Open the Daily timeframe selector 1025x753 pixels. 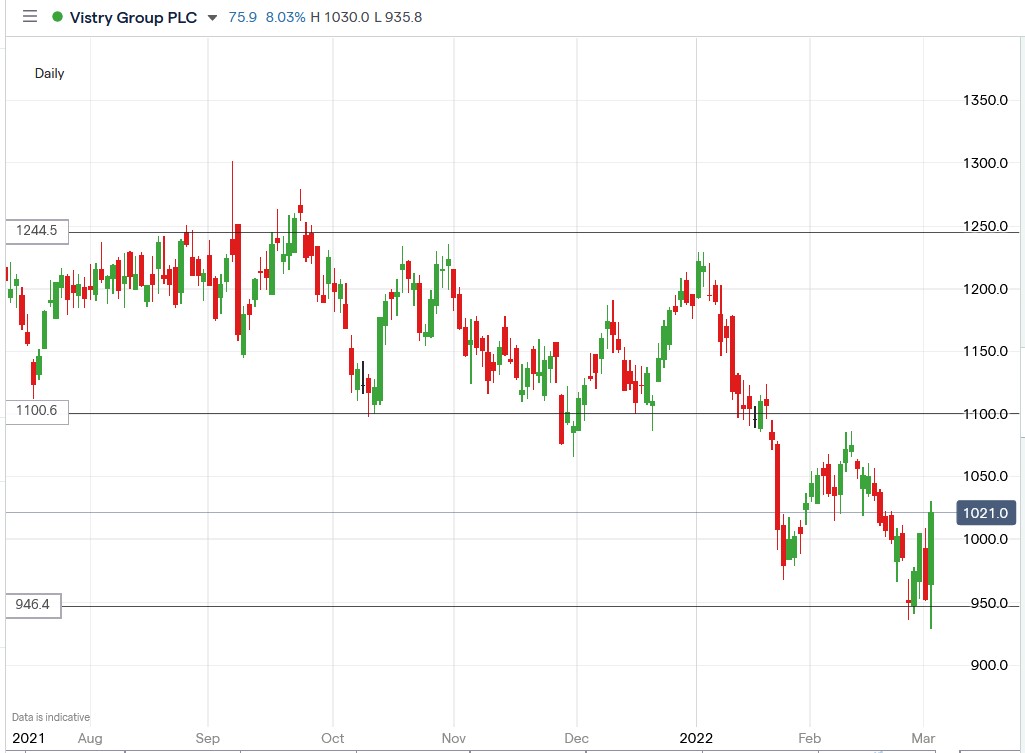49,73
